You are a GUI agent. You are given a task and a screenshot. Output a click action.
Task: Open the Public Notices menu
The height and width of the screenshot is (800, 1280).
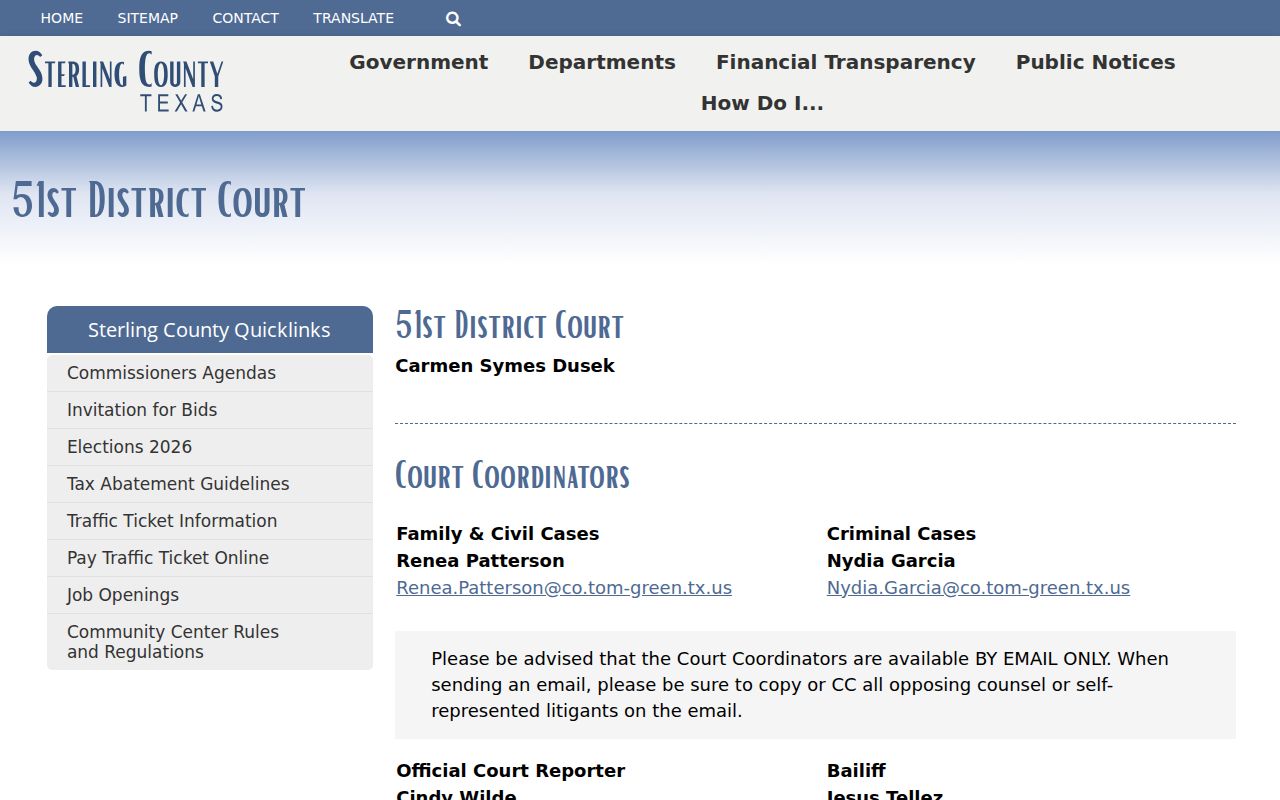click(1096, 62)
